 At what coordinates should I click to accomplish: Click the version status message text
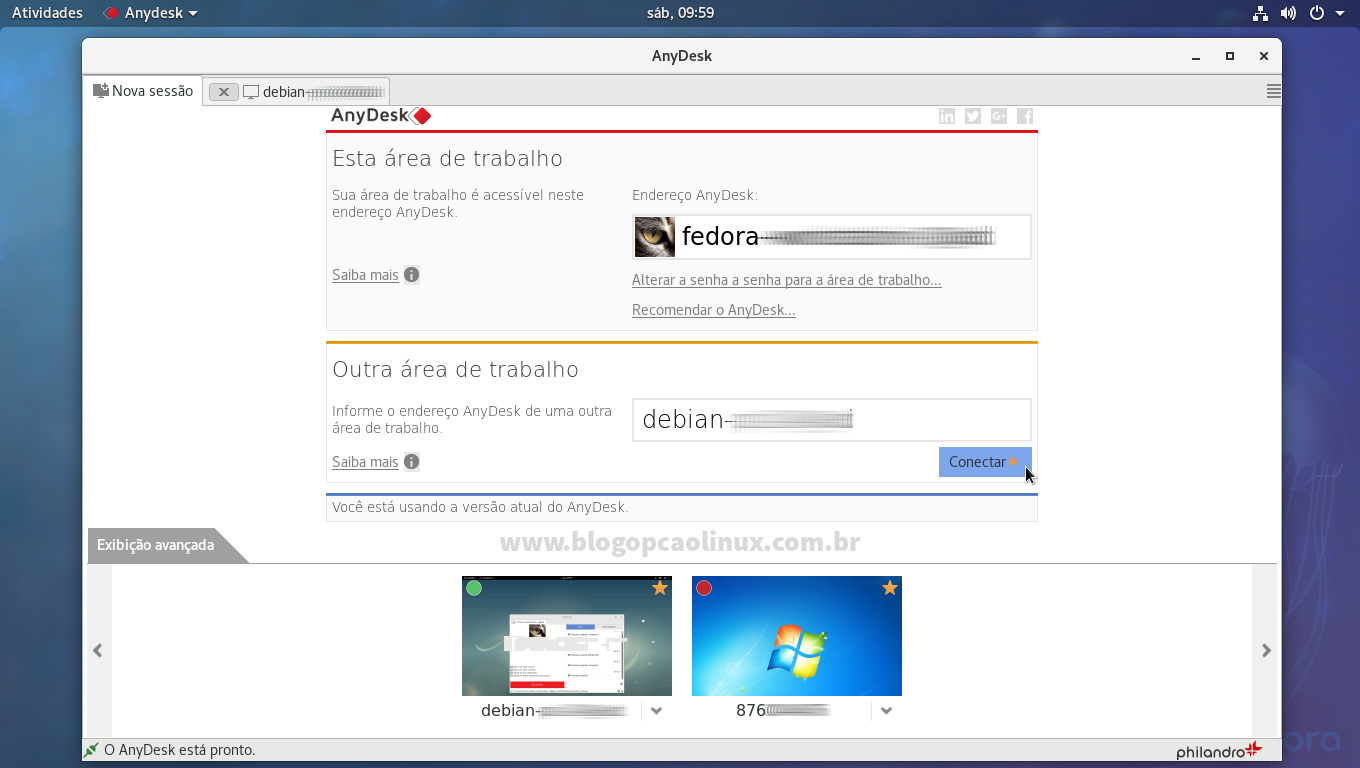click(x=480, y=507)
